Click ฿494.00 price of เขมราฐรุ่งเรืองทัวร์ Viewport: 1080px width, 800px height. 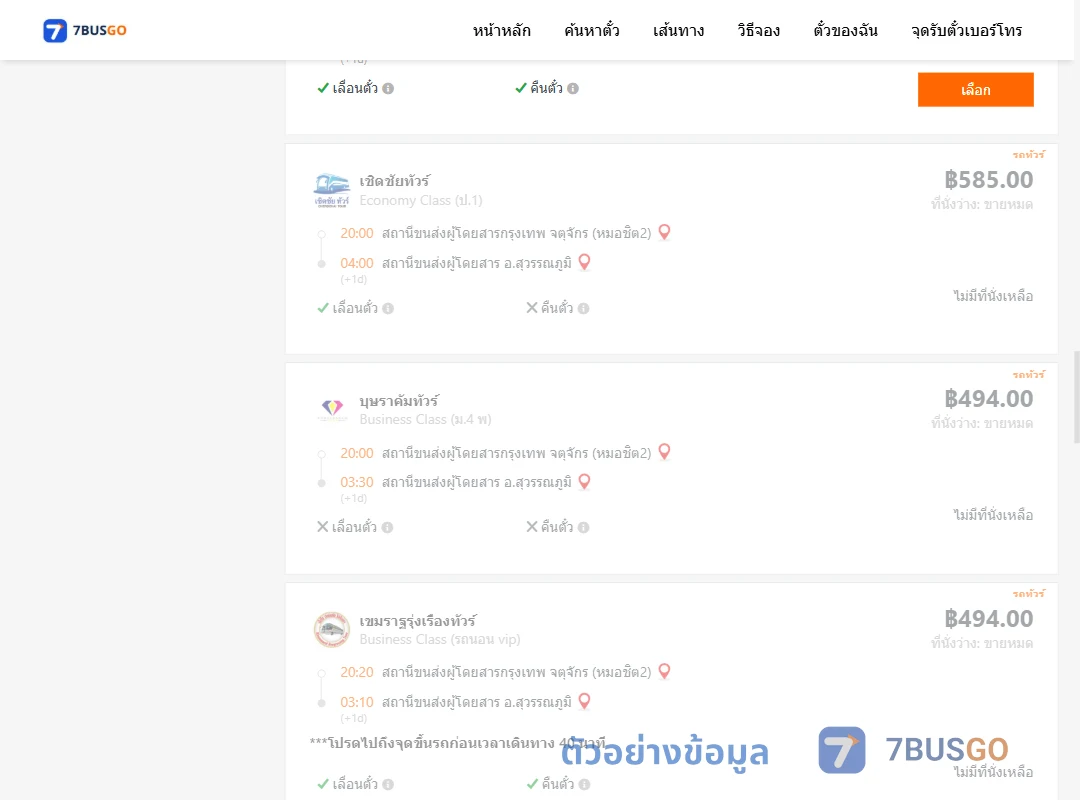coord(988,619)
